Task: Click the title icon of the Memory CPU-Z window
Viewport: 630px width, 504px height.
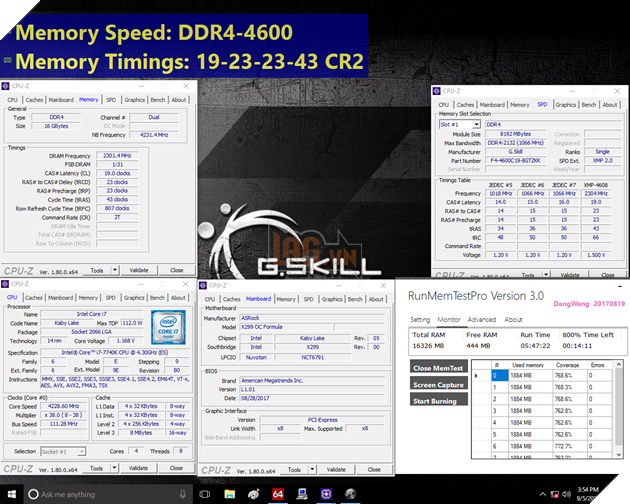Action: [5, 86]
